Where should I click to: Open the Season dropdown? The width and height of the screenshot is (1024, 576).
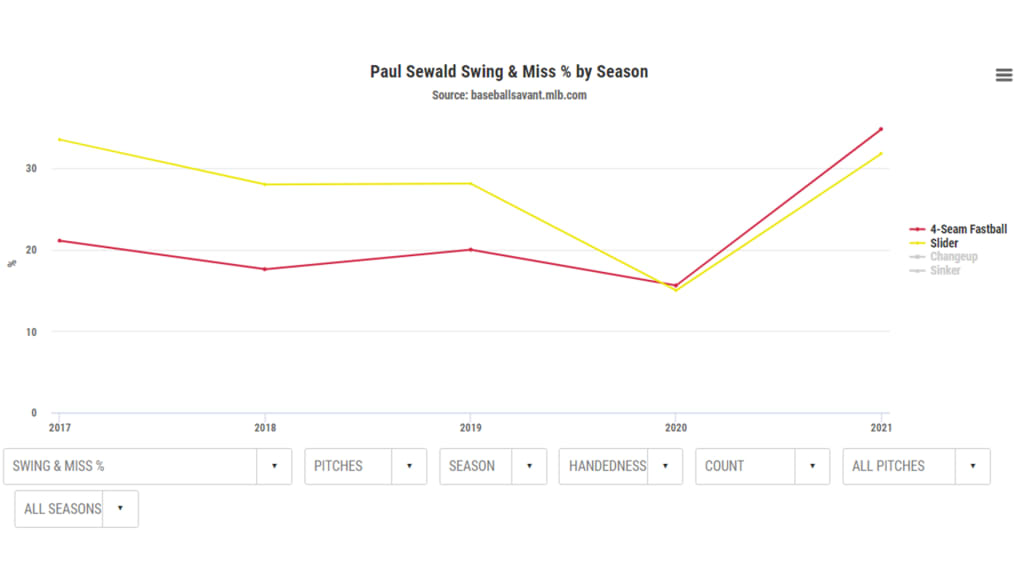point(476,466)
